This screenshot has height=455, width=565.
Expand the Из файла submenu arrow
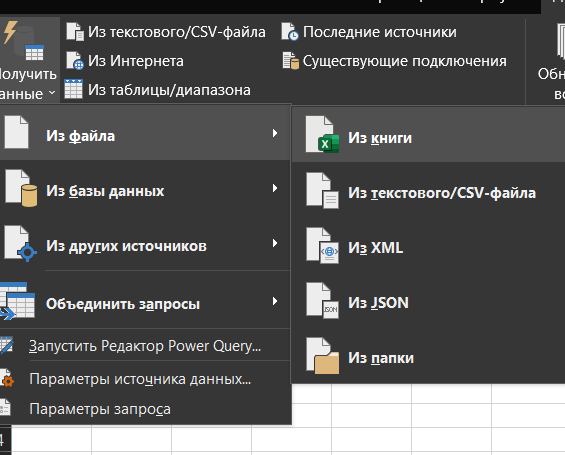(x=275, y=133)
